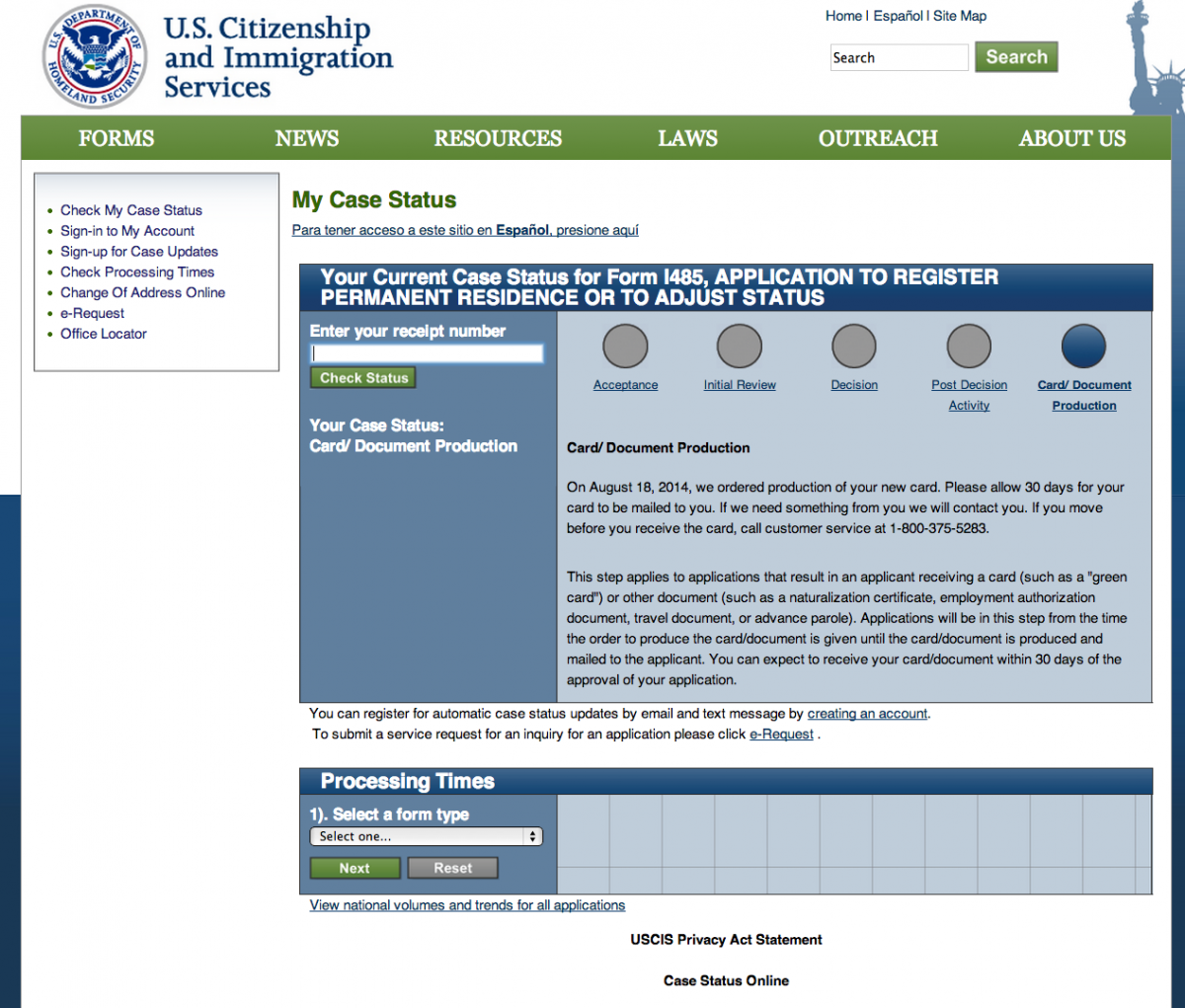Open the FORMS menu

point(117,138)
